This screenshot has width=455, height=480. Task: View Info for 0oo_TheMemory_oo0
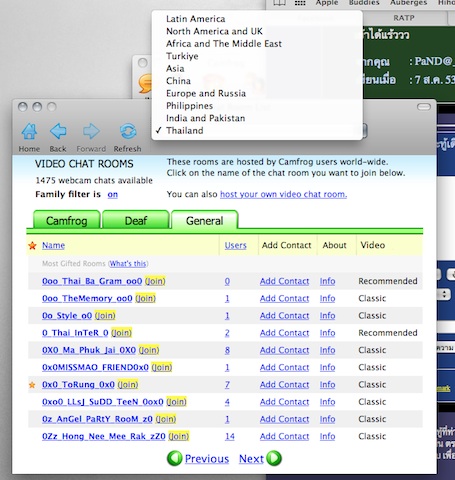coord(327,299)
